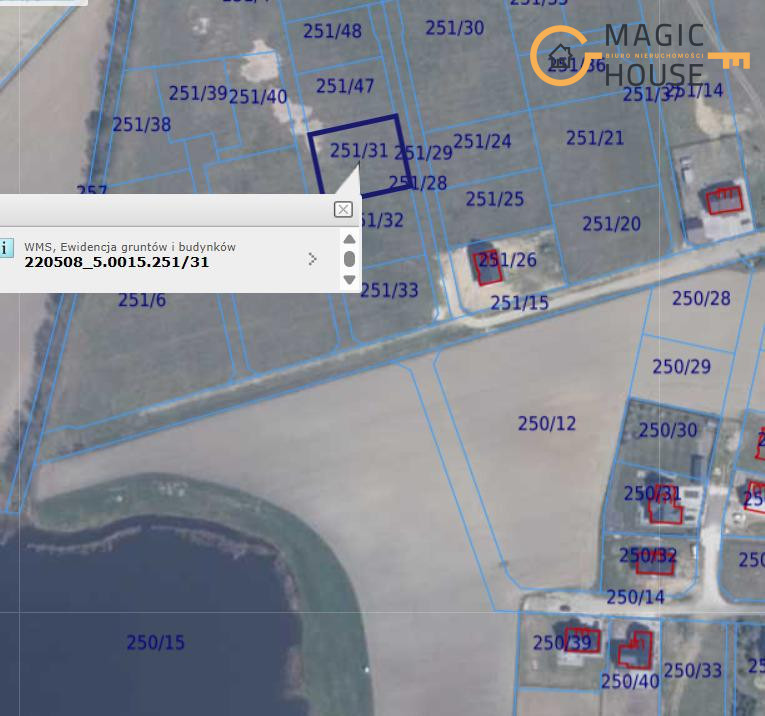Click the orange key icon in logo

pos(728,61)
